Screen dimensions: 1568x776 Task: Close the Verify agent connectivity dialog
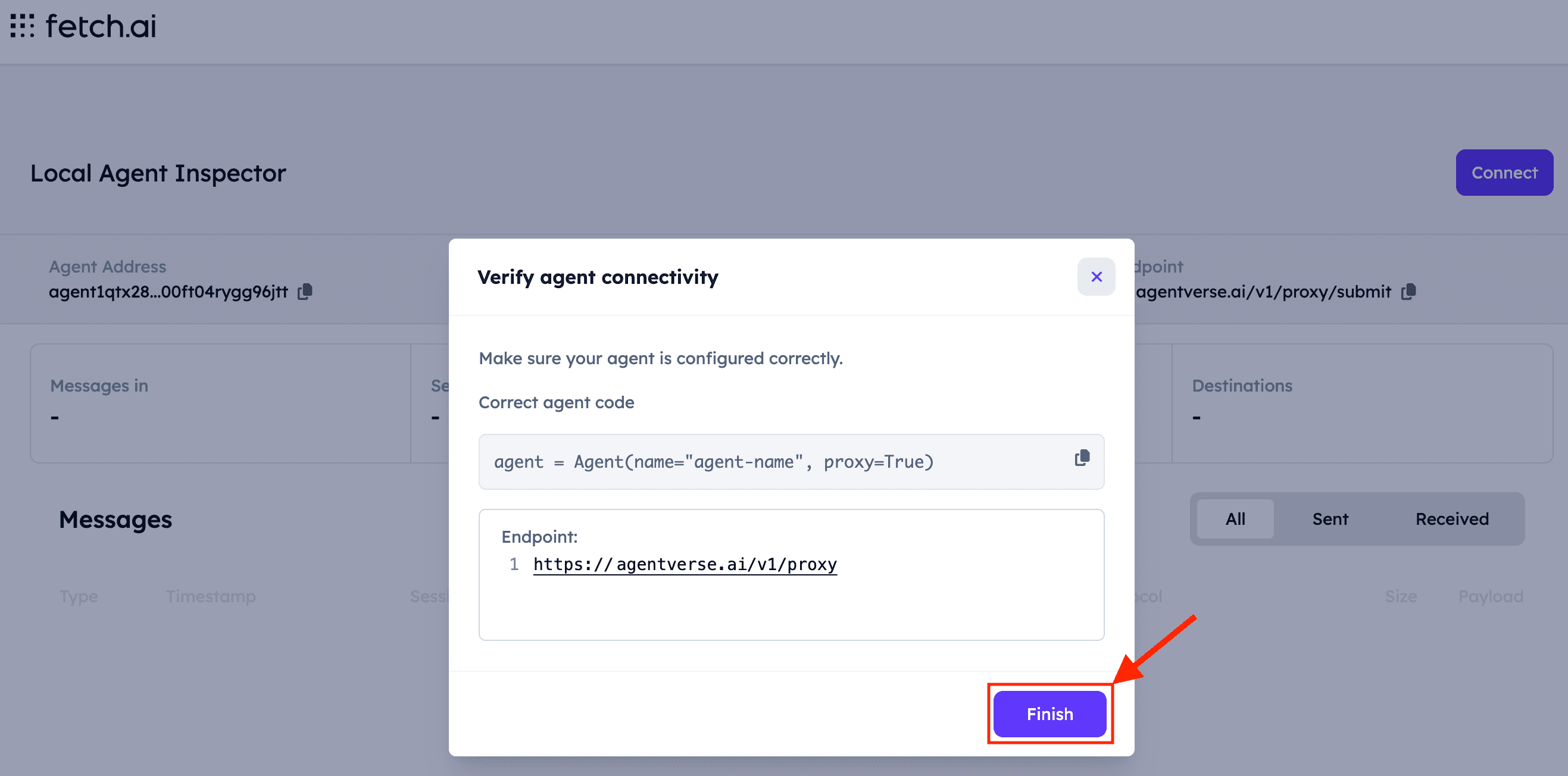coord(1096,277)
